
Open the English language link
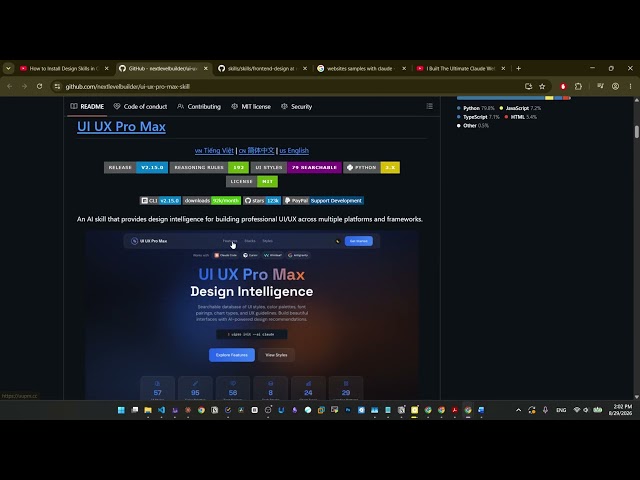pyautogui.click(x=294, y=151)
